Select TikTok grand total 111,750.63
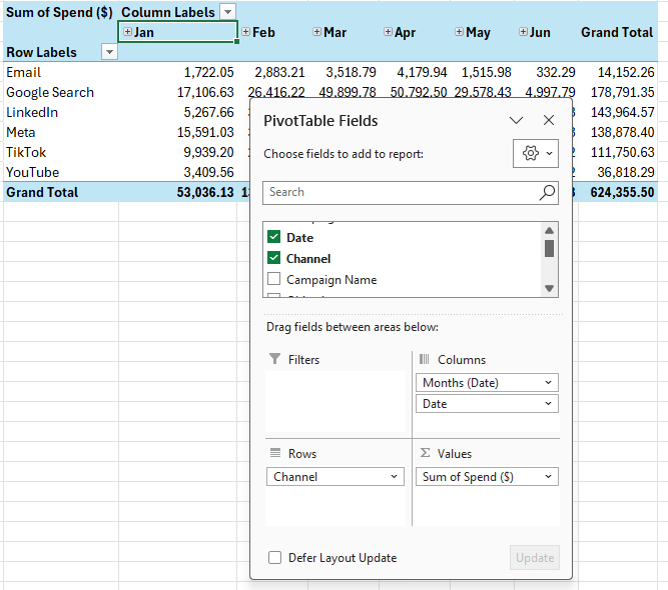This screenshot has width=668, height=590. click(622, 152)
